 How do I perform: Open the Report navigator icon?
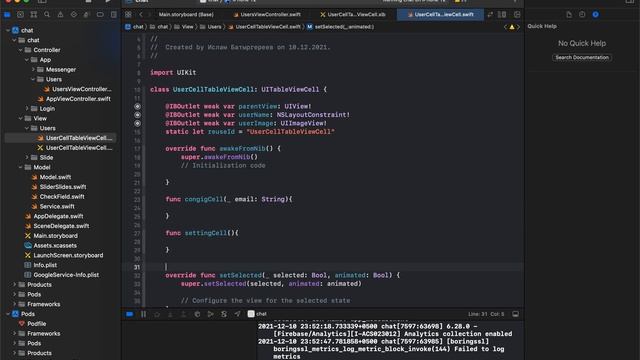coord(113,15)
